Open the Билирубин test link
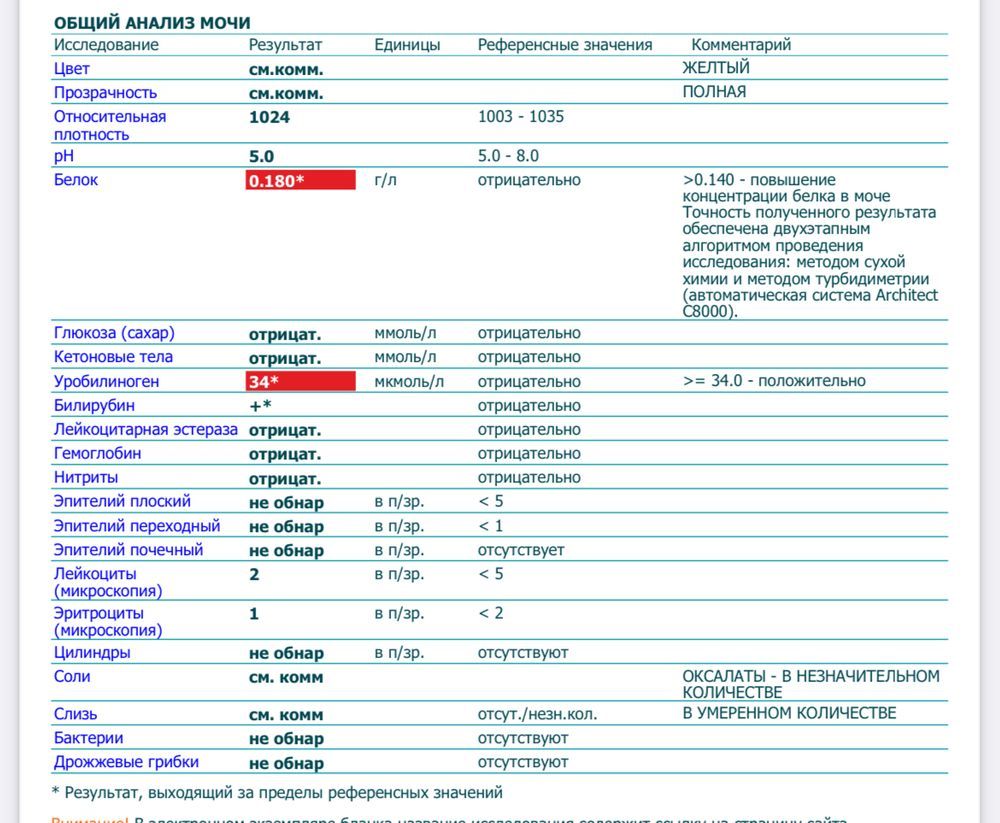Viewport: 1000px width, 823px height. pyautogui.click(x=94, y=406)
